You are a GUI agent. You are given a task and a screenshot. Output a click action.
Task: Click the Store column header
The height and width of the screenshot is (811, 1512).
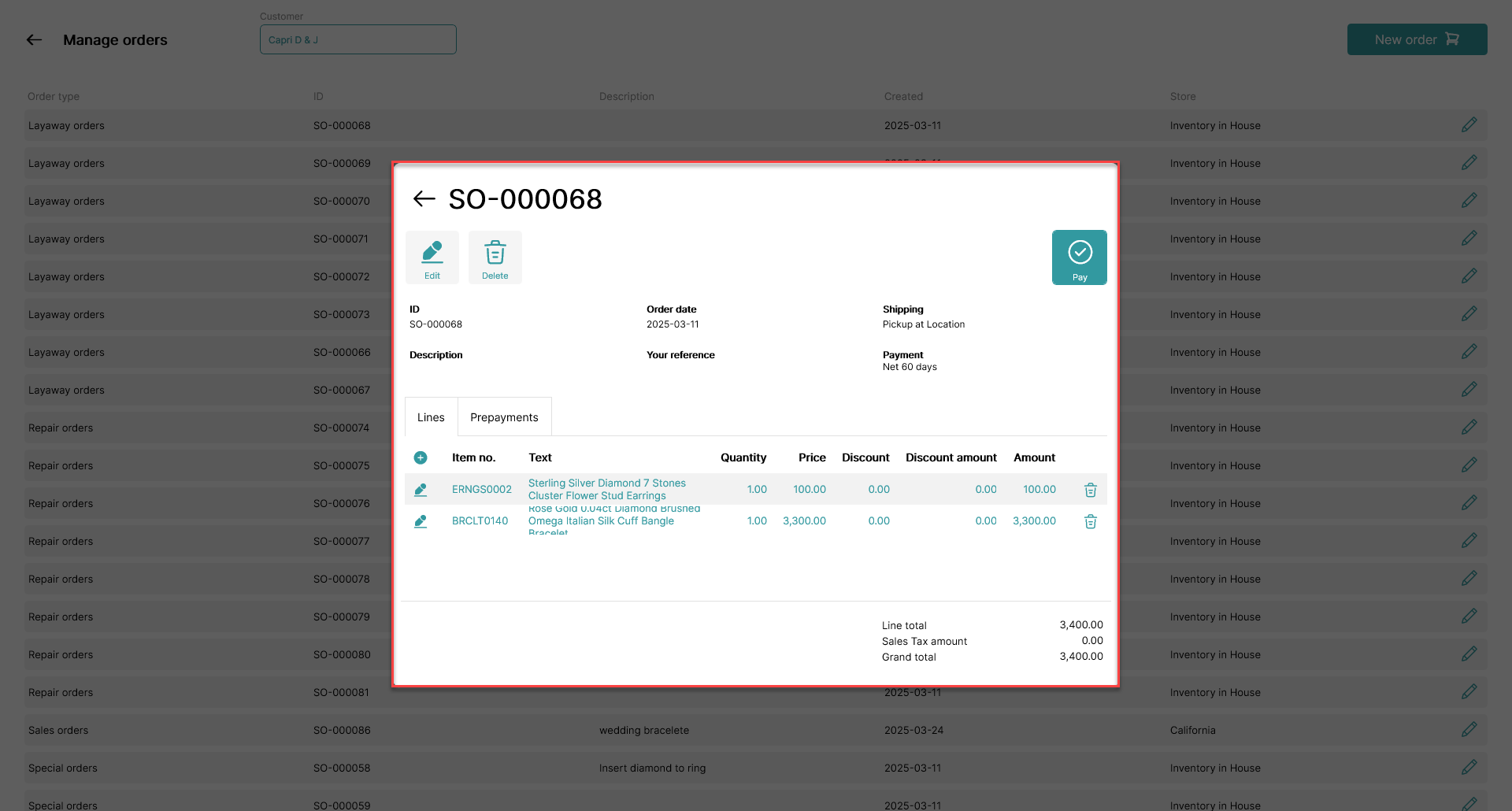pyautogui.click(x=1183, y=97)
